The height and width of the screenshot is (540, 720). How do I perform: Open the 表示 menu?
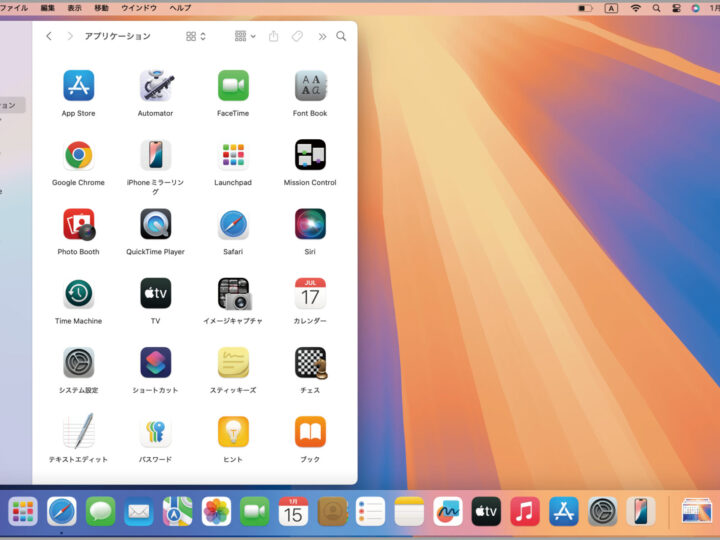tap(74, 8)
